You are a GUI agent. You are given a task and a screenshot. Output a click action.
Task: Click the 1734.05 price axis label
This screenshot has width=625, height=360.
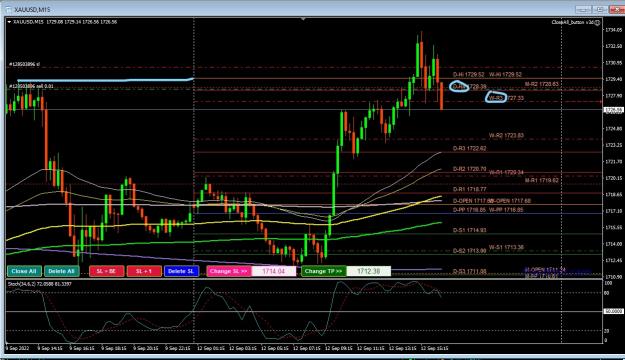click(x=613, y=30)
